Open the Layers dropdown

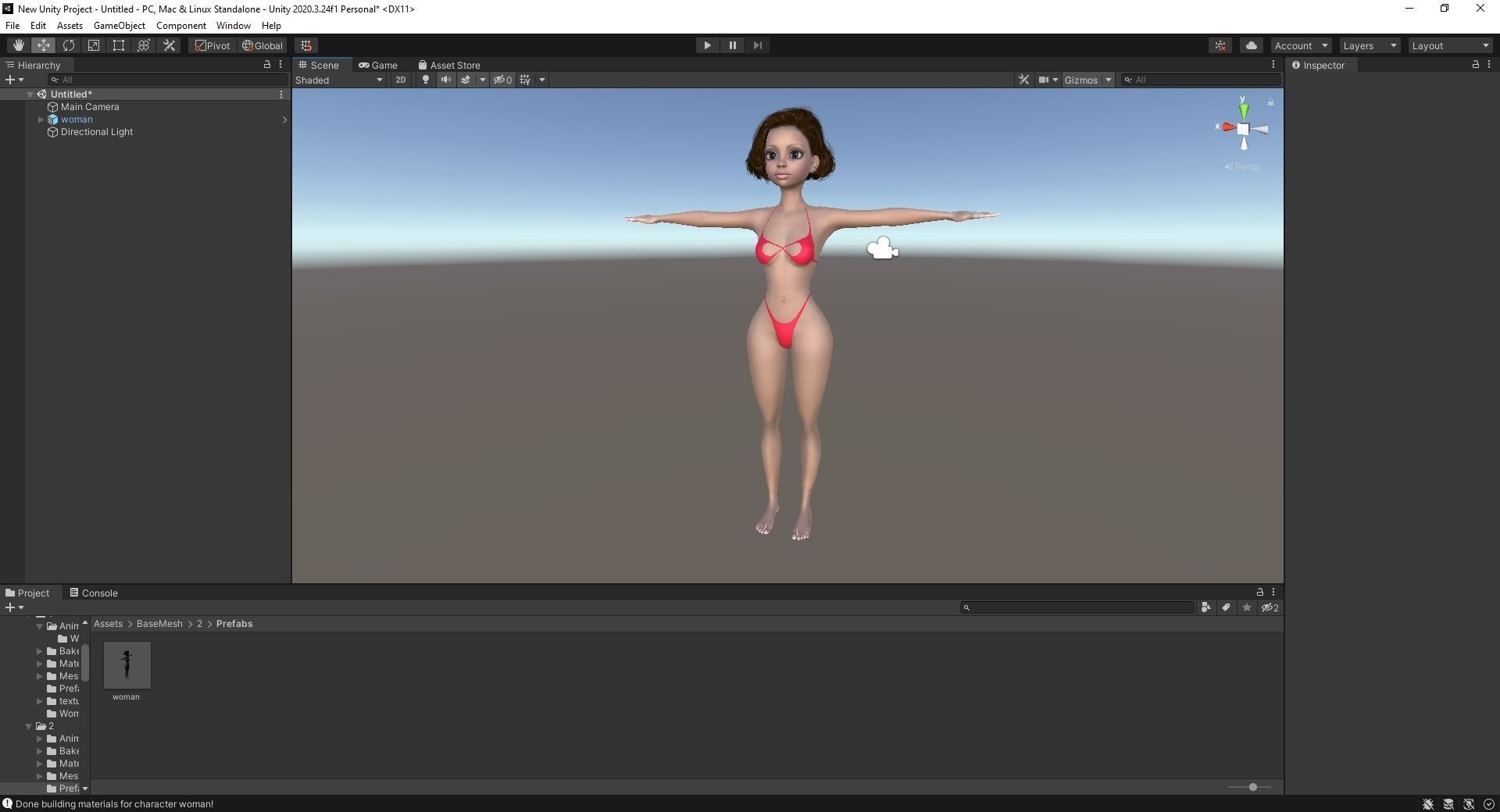pos(1370,46)
